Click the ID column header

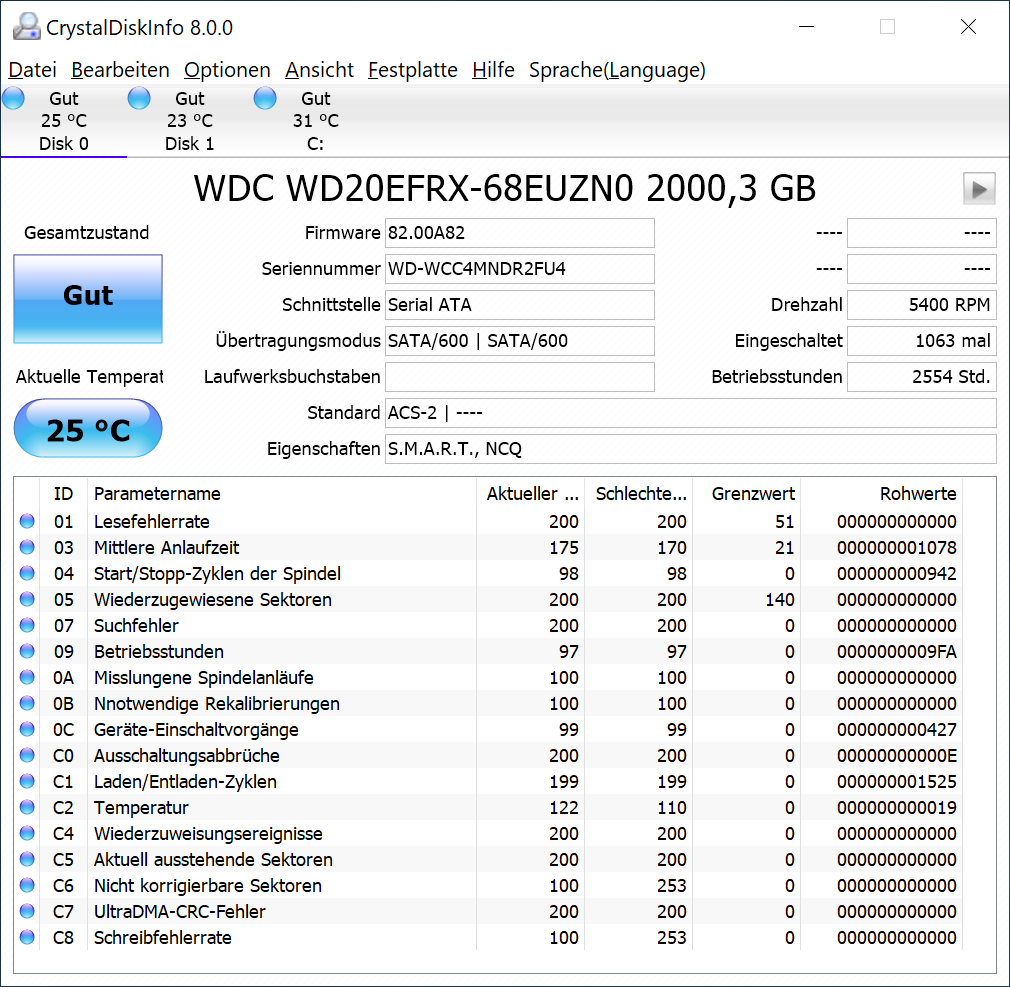[63, 494]
